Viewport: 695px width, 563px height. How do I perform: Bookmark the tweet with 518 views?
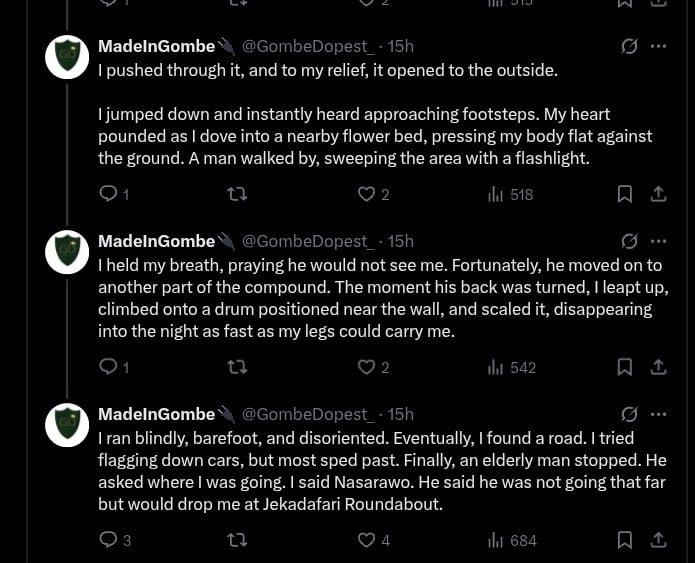pos(625,194)
